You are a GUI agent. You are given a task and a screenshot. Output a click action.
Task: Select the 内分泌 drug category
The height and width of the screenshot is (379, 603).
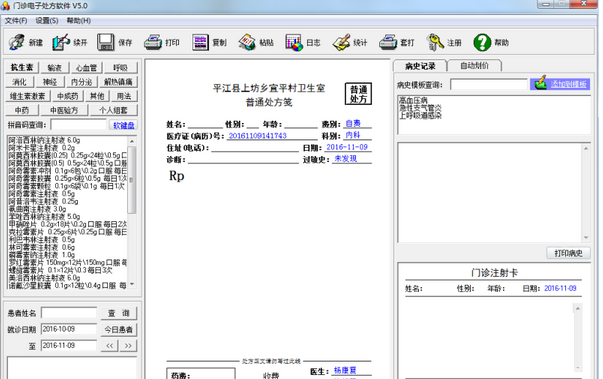tap(82, 82)
